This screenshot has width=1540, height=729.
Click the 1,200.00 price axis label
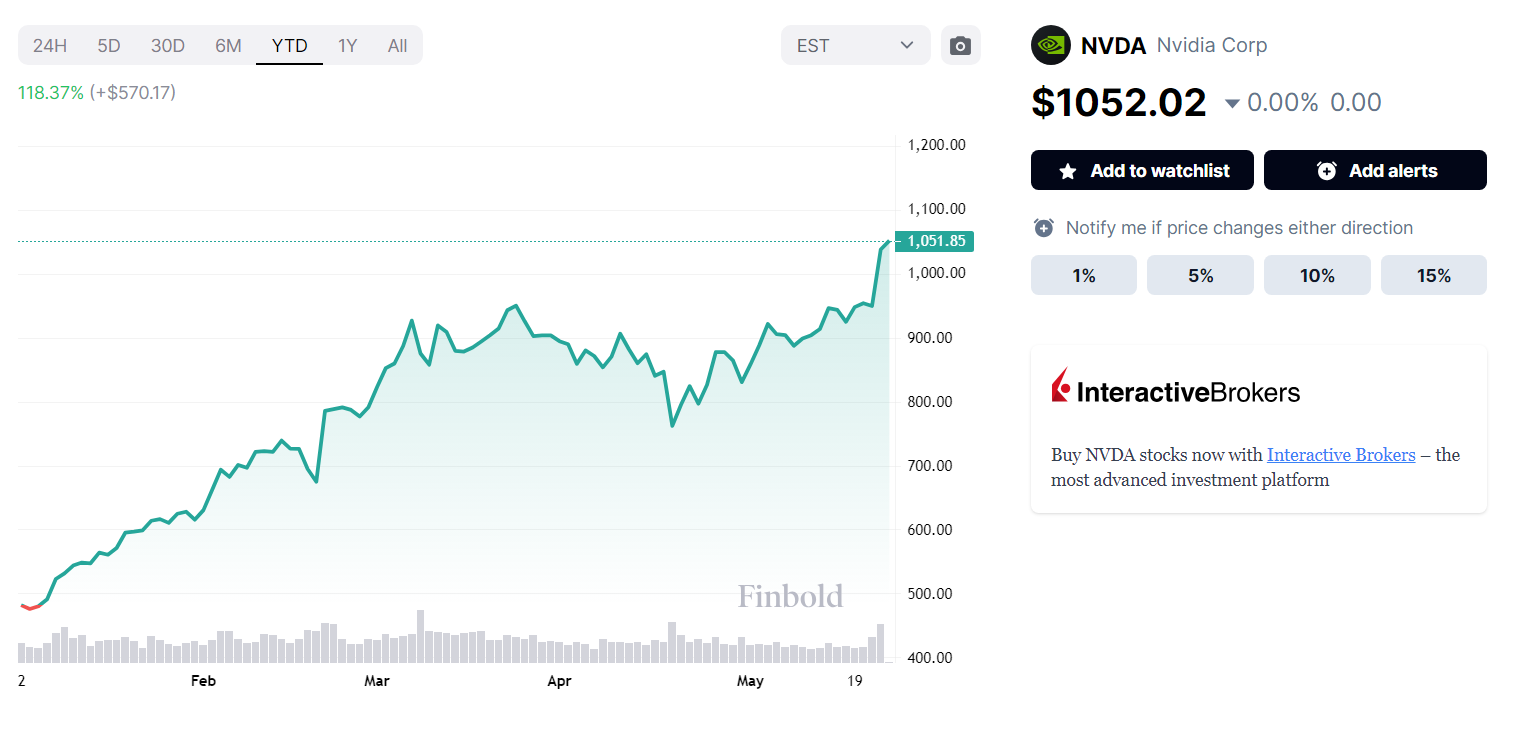pyautogui.click(x=936, y=145)
